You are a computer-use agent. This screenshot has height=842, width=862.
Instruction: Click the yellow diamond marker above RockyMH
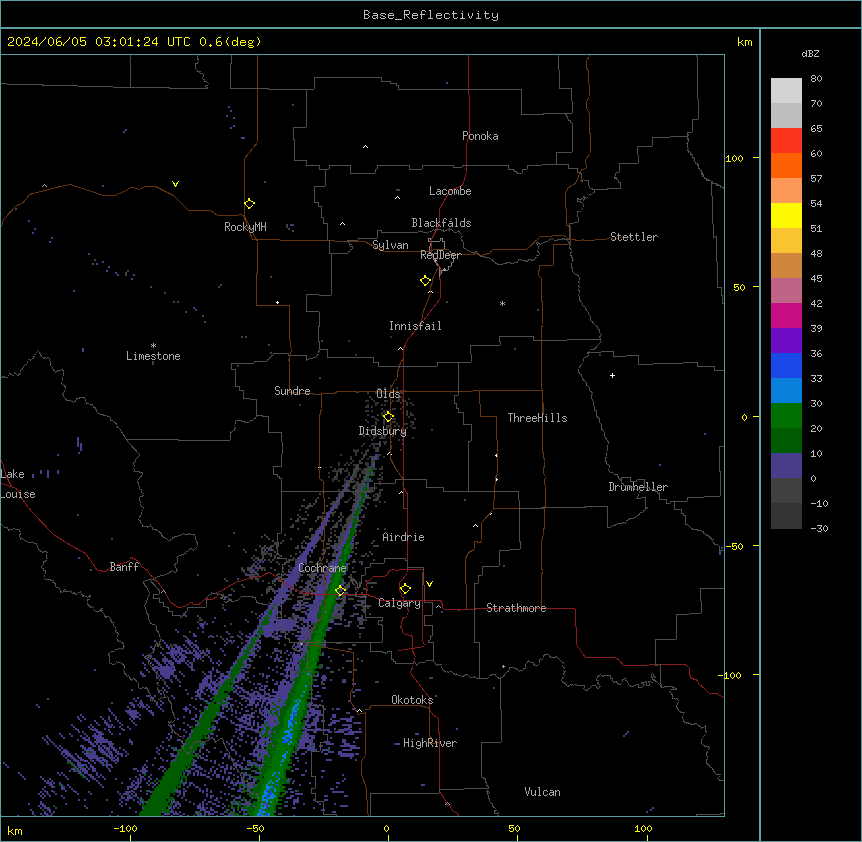click(249, 204)
